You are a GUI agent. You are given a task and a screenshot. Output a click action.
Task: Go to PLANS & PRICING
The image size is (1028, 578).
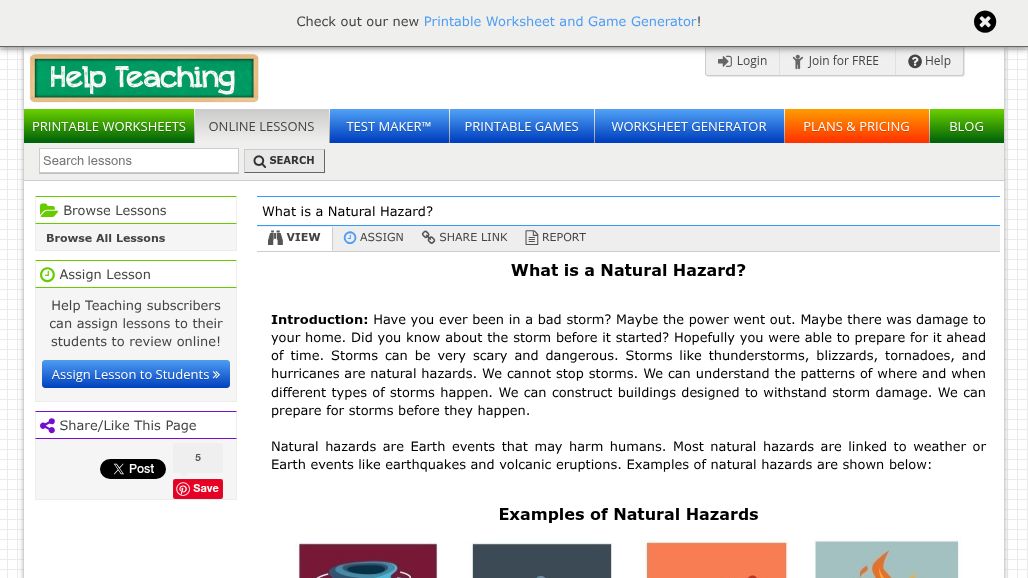tap(856, 126)
